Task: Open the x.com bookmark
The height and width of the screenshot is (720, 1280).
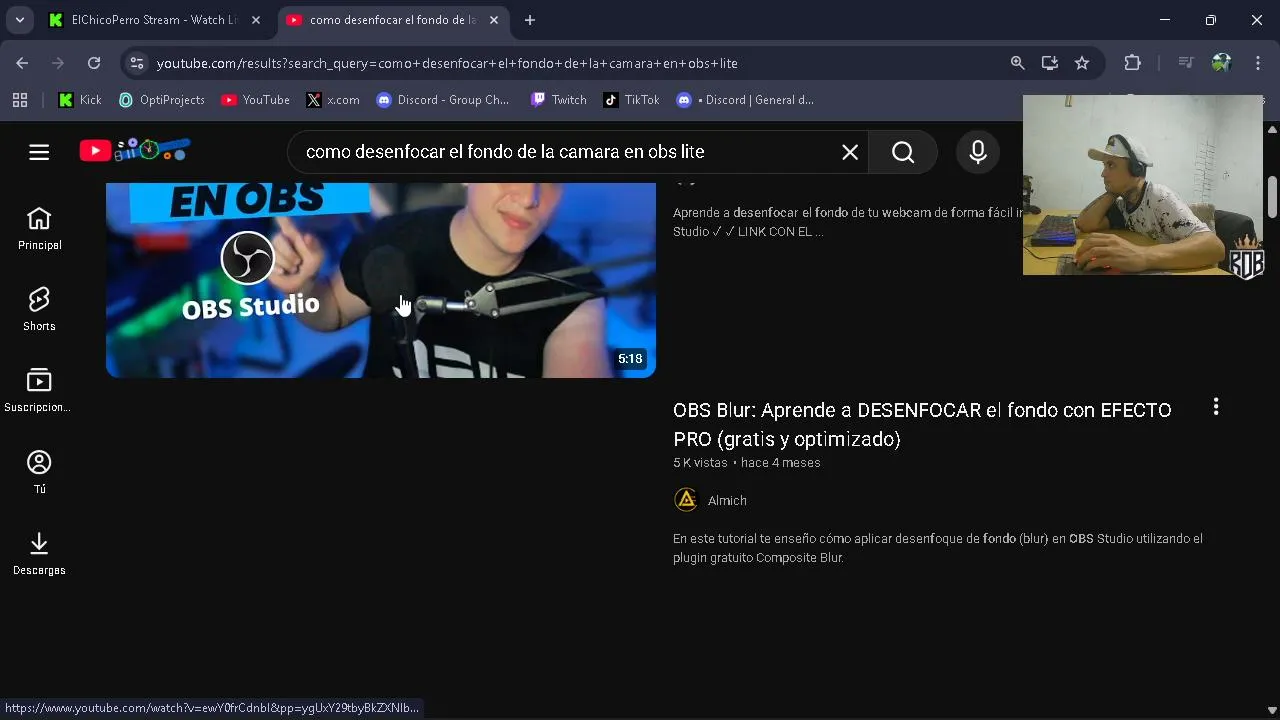Action: (333, 100)
